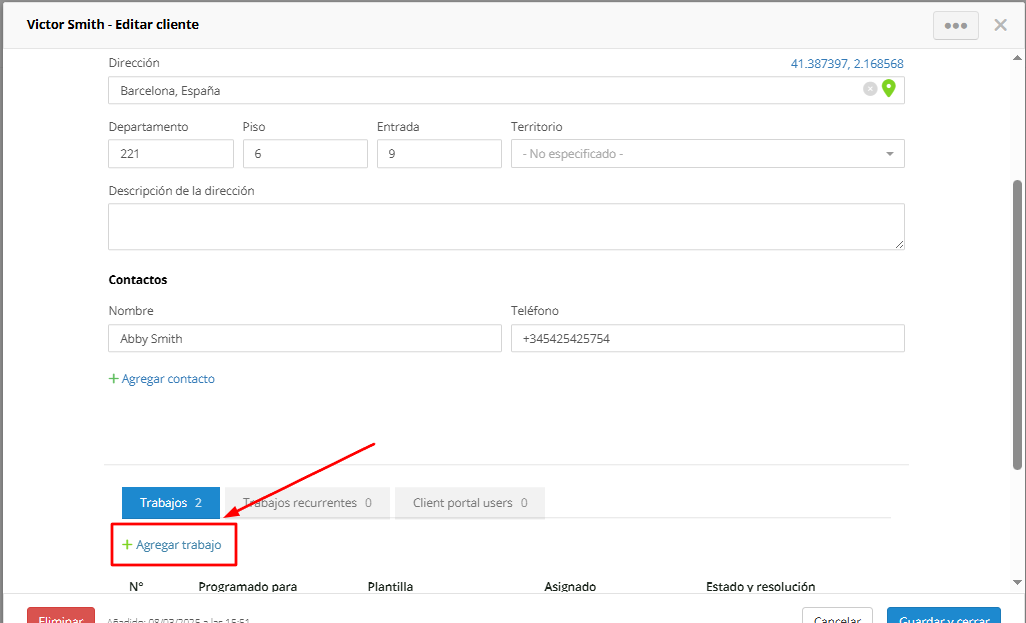Click Guardar y cerrar button

point(944,616)
